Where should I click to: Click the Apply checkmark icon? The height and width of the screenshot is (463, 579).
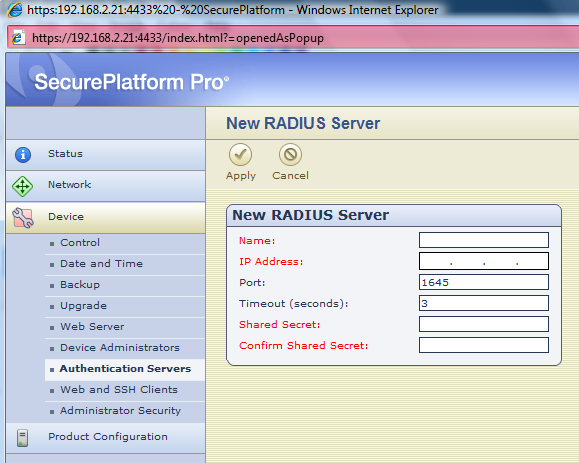pyautogui.click(x=240, y=154)
